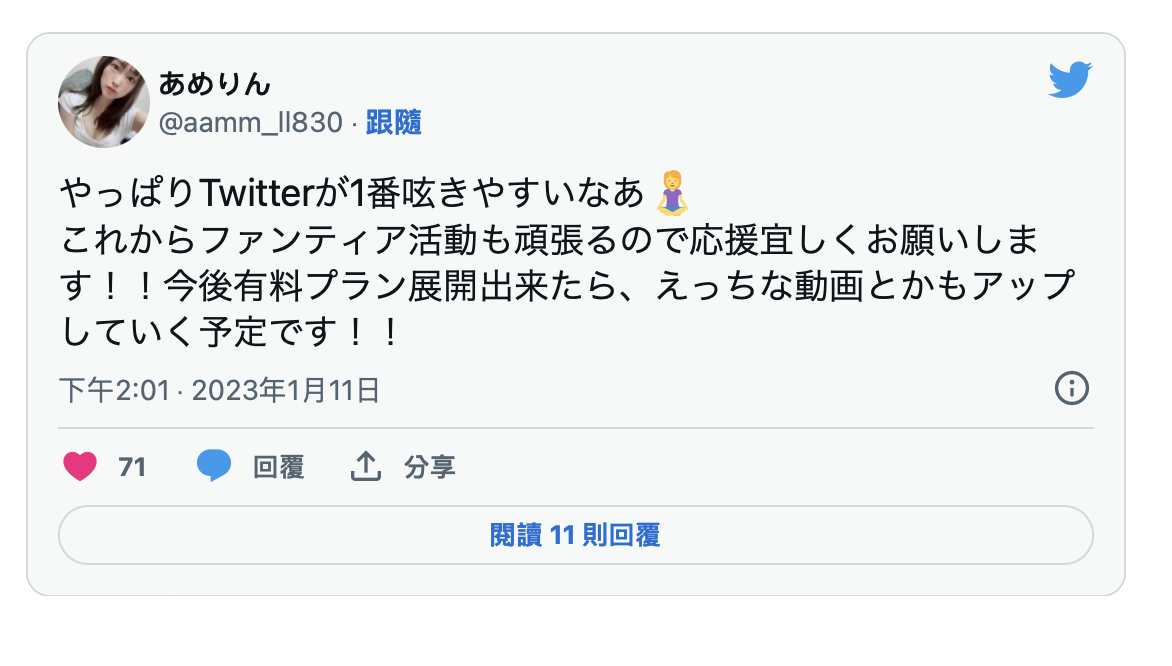Click the last tweet line していく予定です！！

232,331
